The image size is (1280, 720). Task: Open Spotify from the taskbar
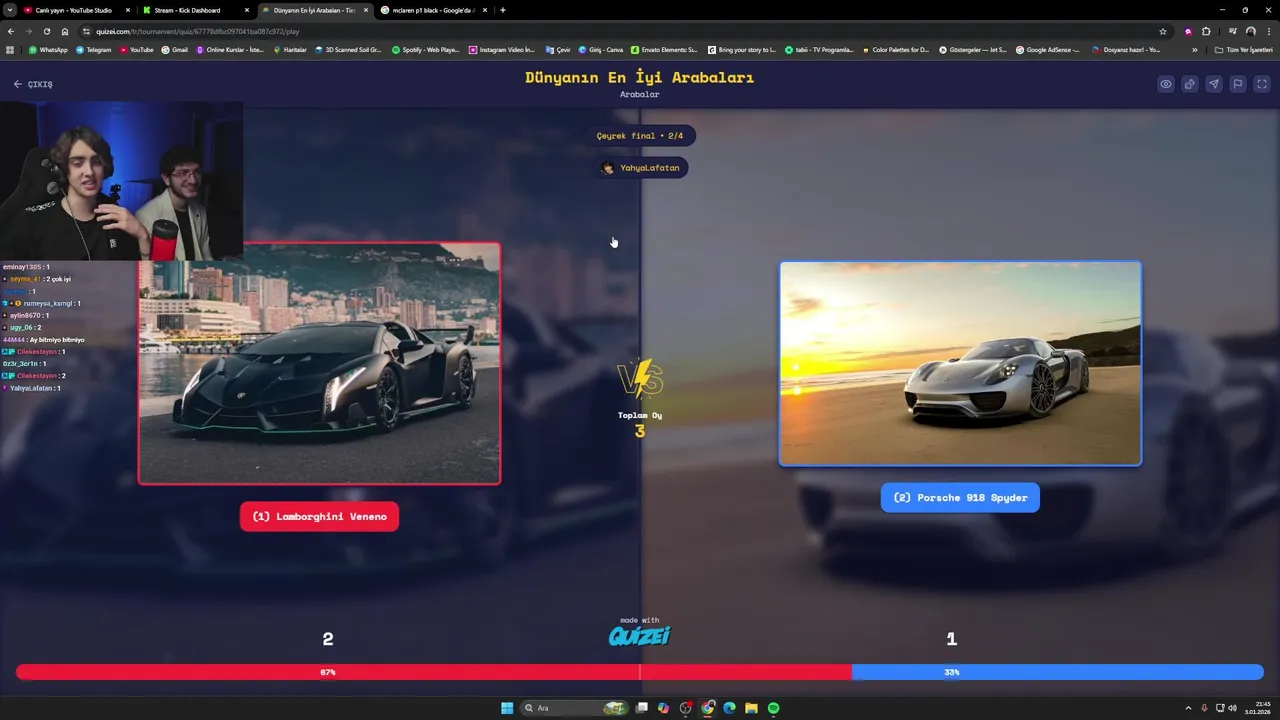point(773,708)
